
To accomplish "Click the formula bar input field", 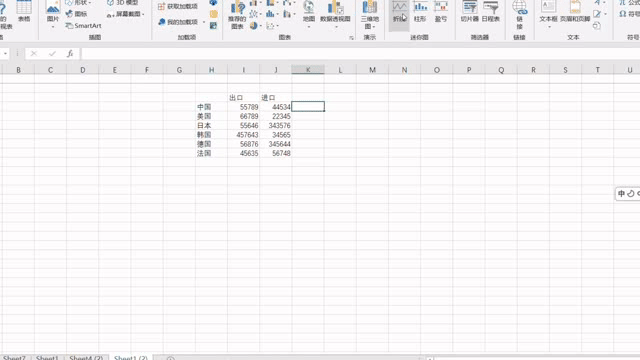I will (x=360, y=53).
